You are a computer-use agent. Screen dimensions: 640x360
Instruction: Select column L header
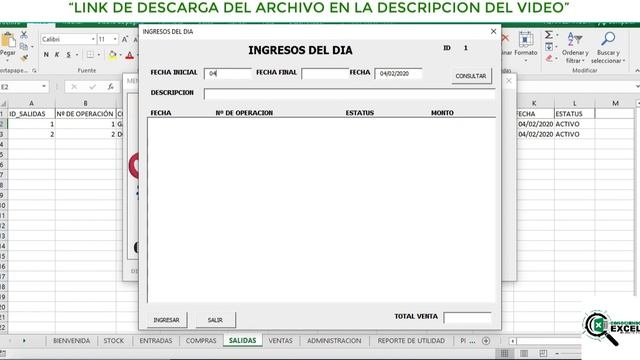(574, 103)
